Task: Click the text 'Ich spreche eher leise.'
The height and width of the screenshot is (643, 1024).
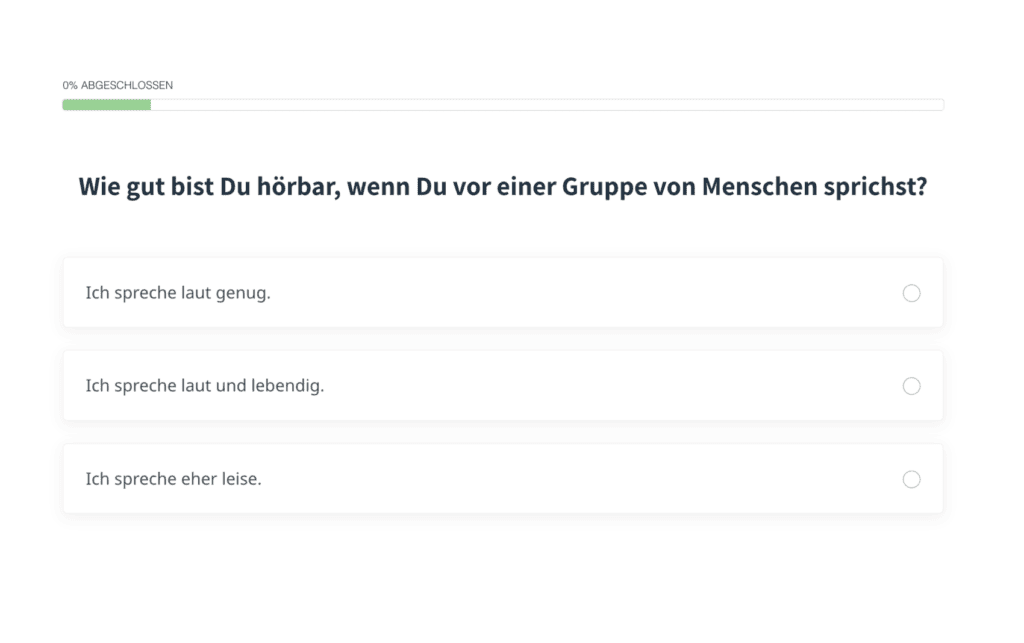Action: point(173,479)
